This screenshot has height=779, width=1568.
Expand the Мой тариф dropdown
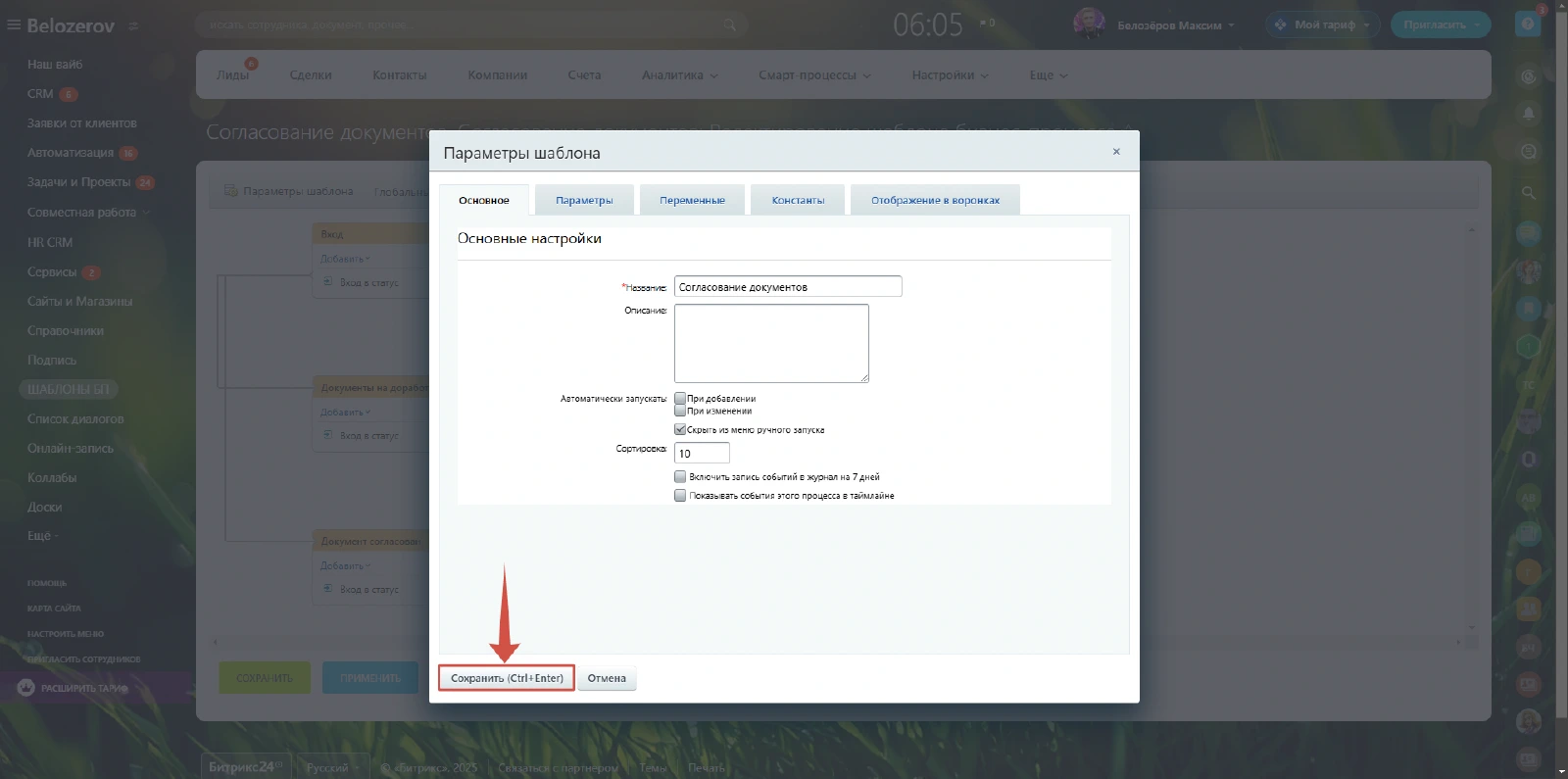tap(1323, 25)
